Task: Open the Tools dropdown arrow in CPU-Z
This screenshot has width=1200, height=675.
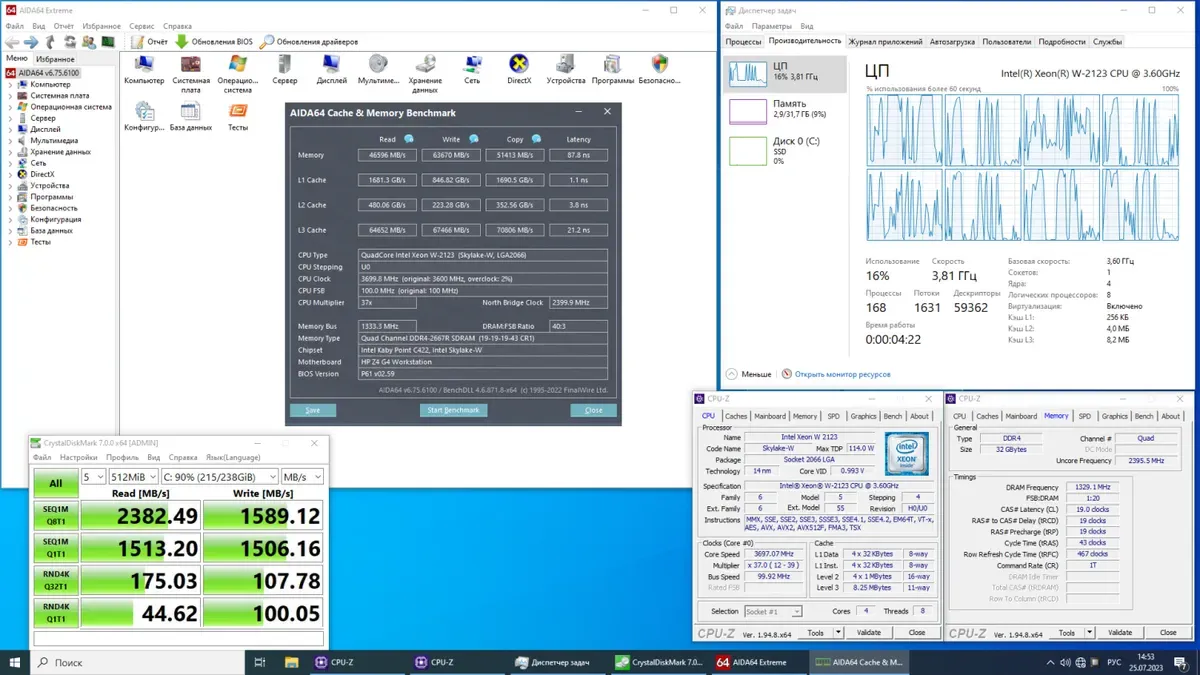Action: [x=833, y=632]
